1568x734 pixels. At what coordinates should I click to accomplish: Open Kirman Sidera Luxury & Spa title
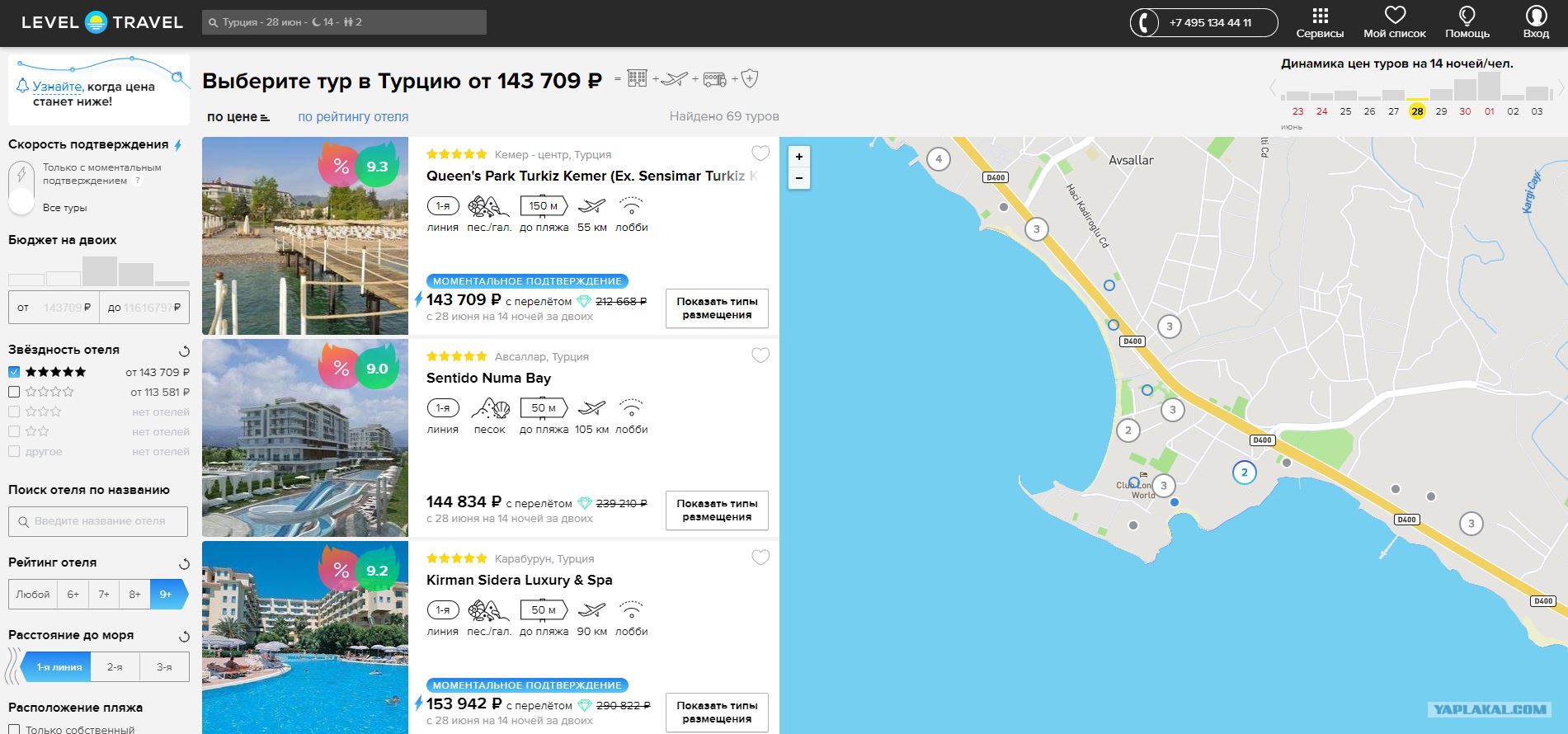pos(519,580)
